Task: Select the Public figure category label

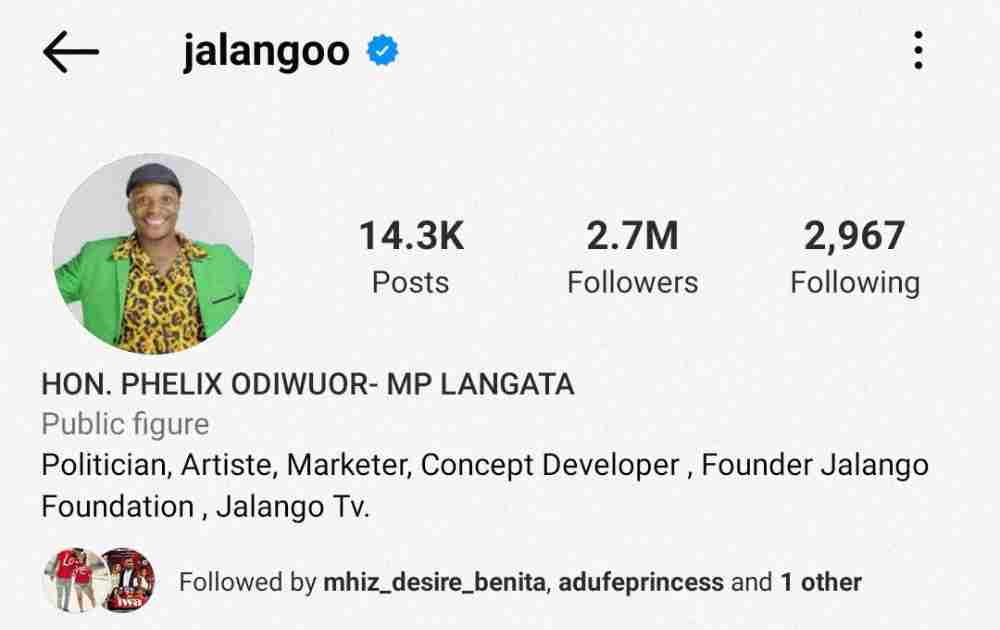Action: (x=125, y=425)
